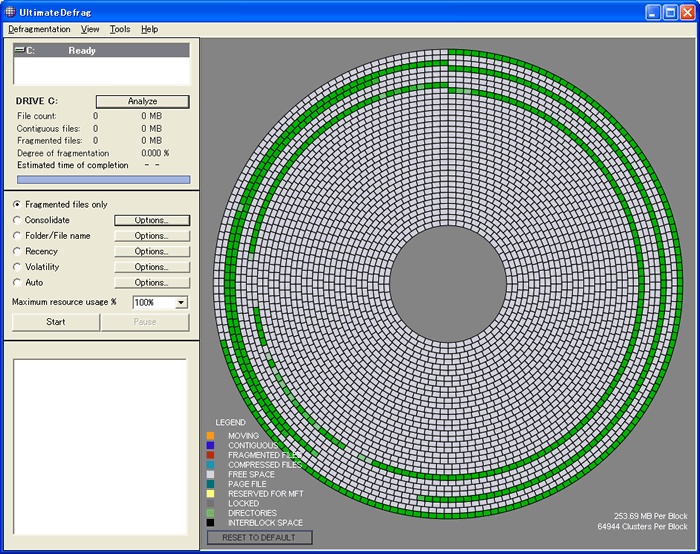
Task: Open Options for Auto
Action: point(152,283)
